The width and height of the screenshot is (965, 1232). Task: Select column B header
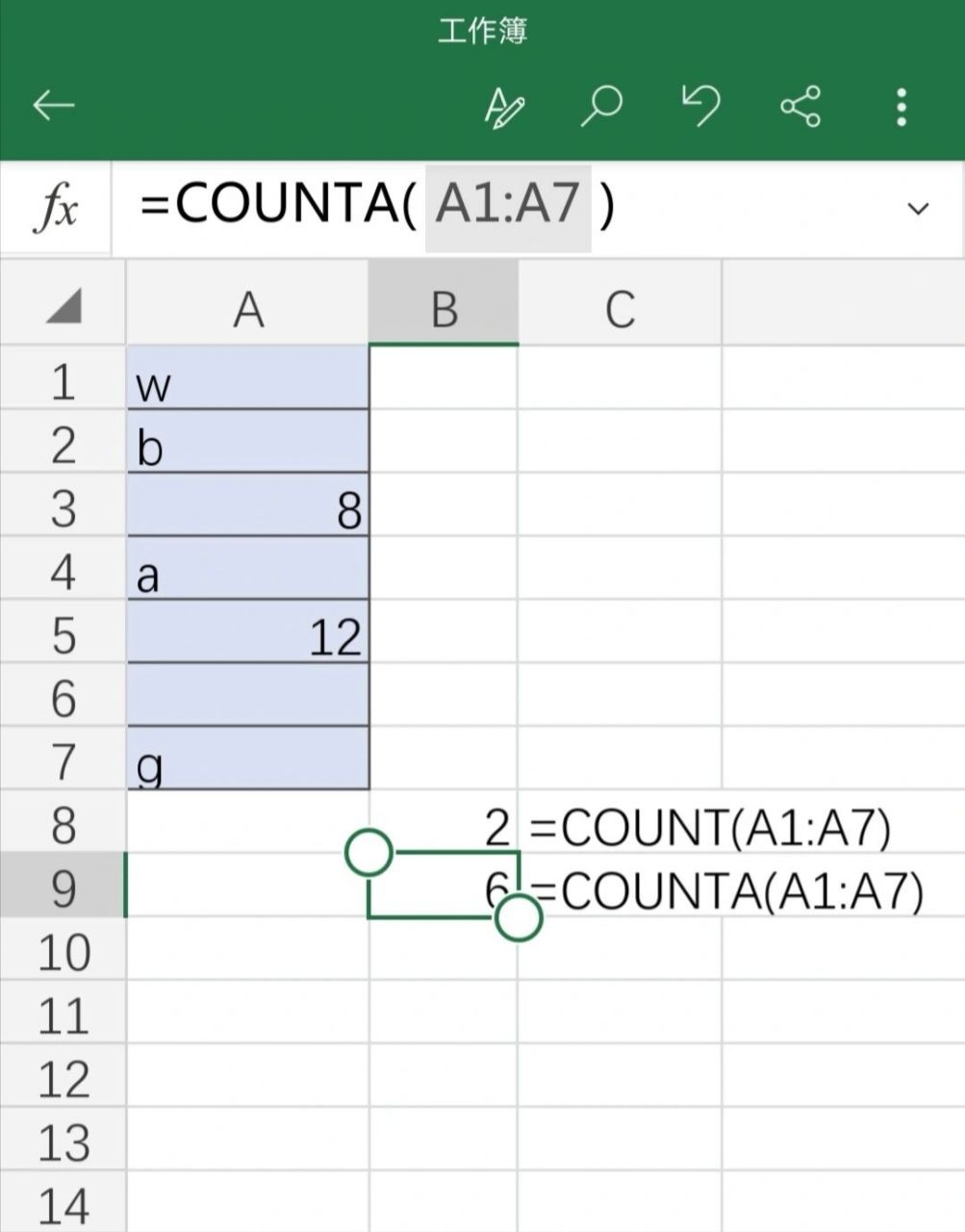(444, 308)
